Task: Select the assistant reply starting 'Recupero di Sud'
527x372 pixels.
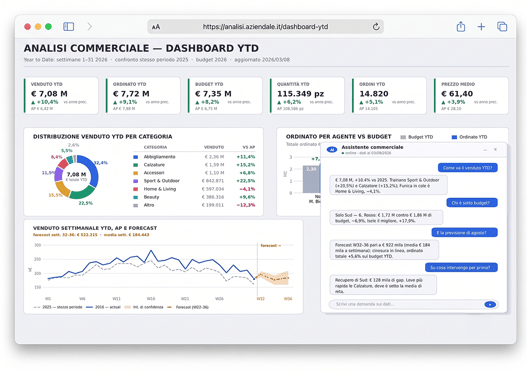Action: point(383,285)
